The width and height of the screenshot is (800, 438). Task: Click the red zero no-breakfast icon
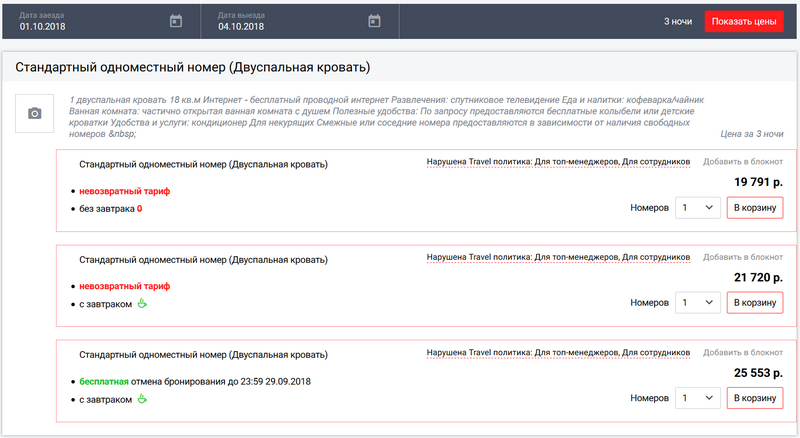140,209
